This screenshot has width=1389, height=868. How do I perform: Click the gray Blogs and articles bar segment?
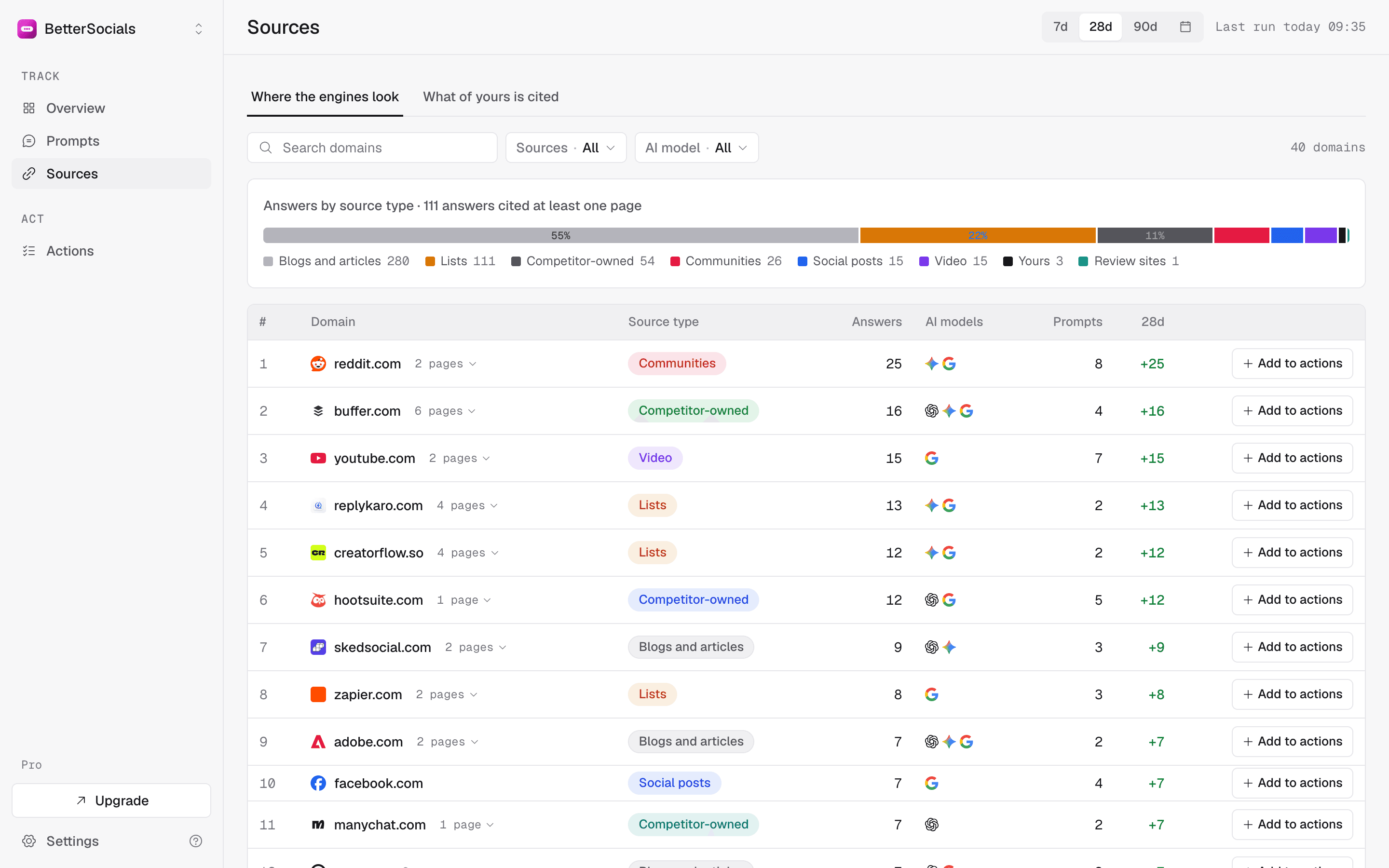pos(561,235)
